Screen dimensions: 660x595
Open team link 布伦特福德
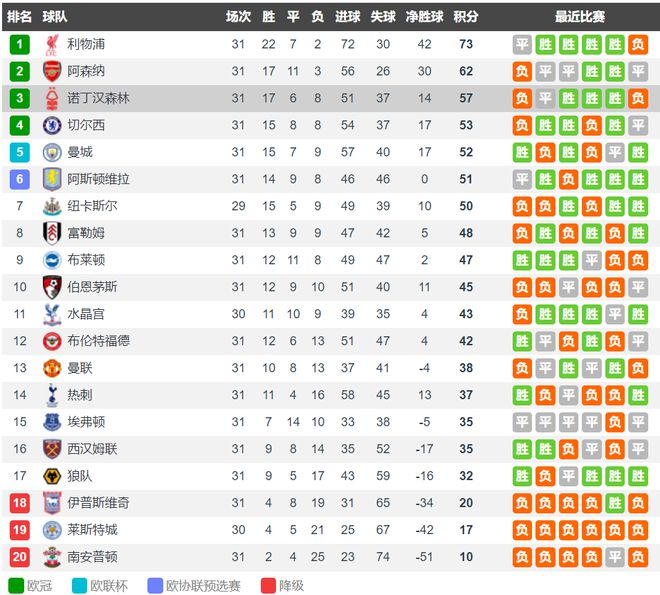(98, 341)
